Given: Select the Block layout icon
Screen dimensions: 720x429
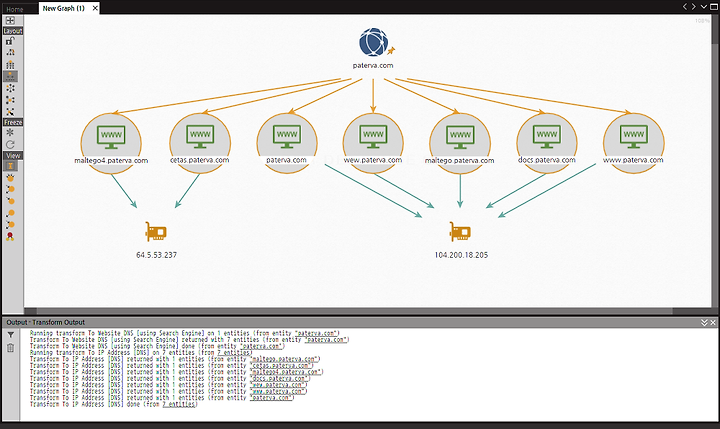Looking at the screenshot, I should pyautogui.click(x=10, y=53).
